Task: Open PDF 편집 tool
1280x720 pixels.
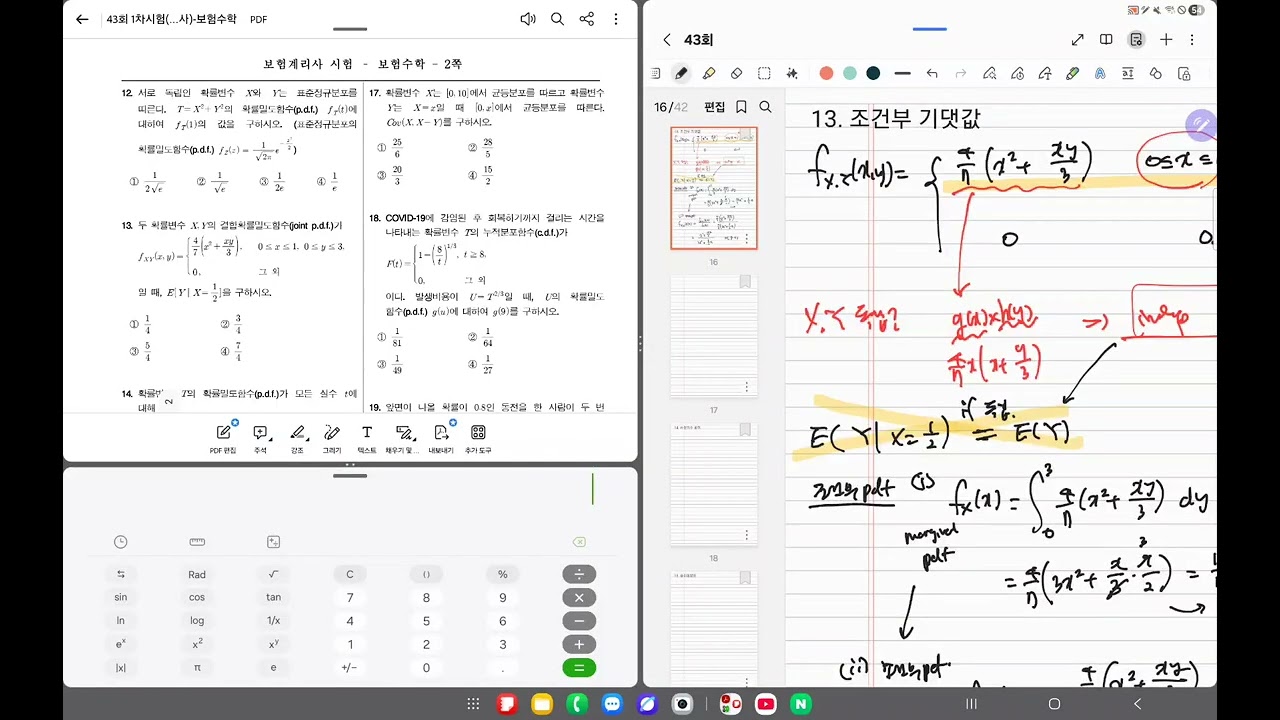Action: coord(224,438)
